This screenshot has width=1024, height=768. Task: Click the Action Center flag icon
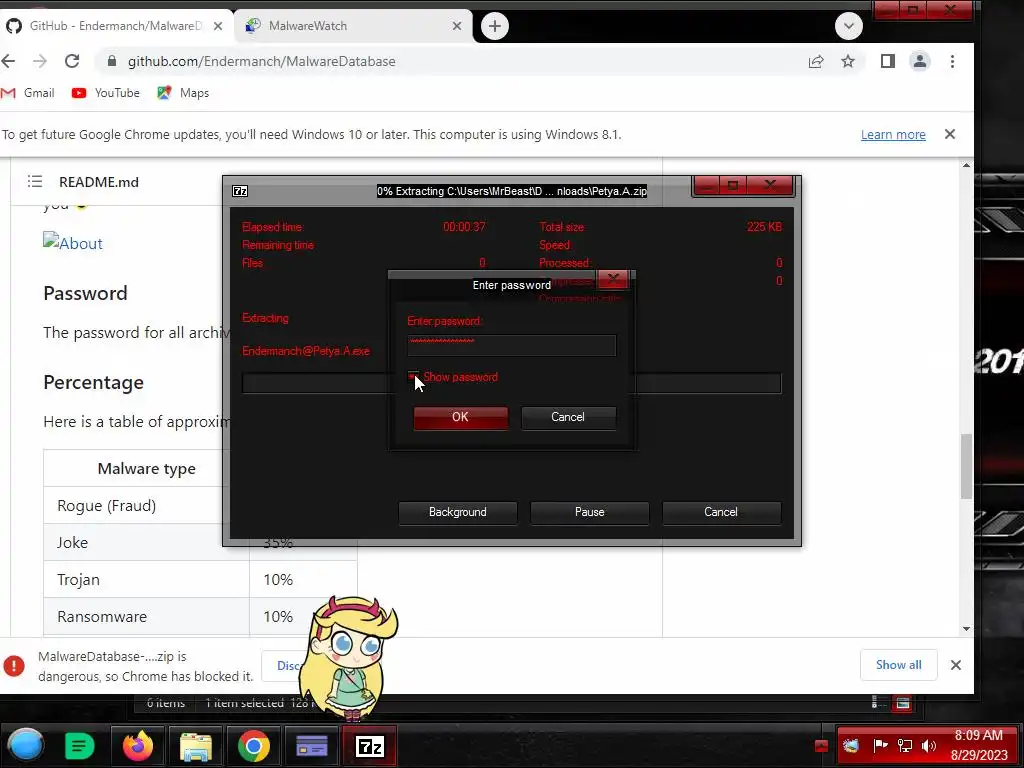(880, 746)
